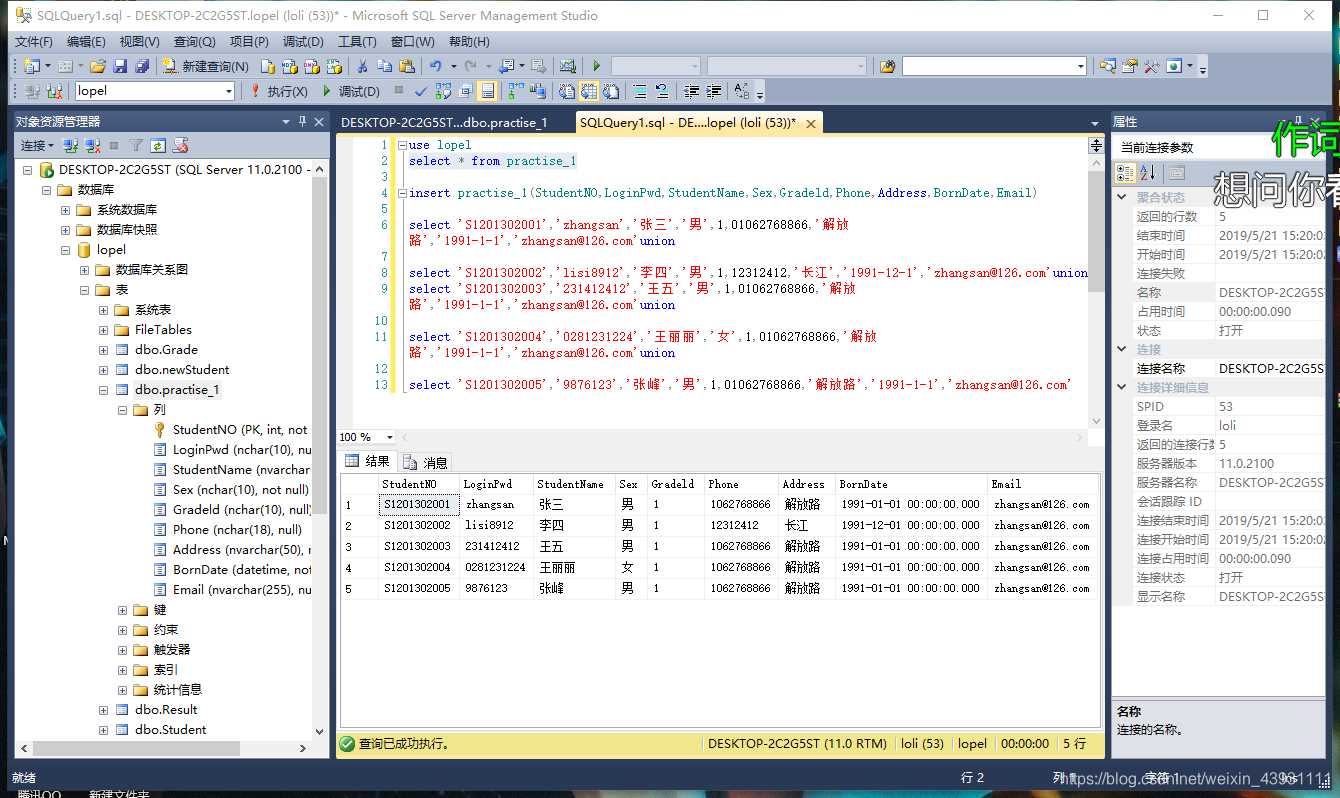Open the Object Explorer Details window icon
Viewport: 1340px width, 798px height.
(x=1107, y=66)
